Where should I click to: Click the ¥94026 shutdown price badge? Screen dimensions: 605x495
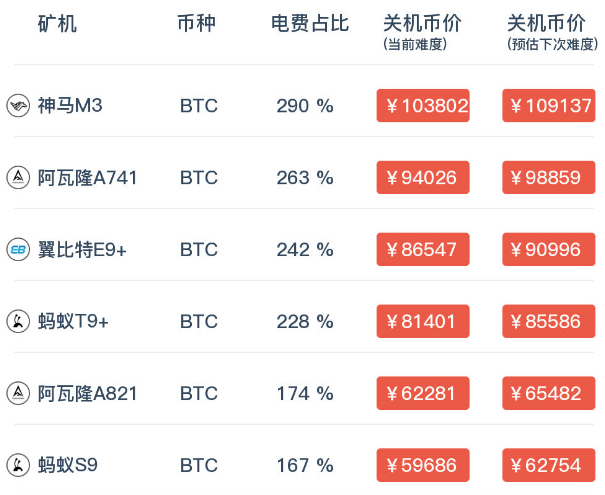[423, 177]
